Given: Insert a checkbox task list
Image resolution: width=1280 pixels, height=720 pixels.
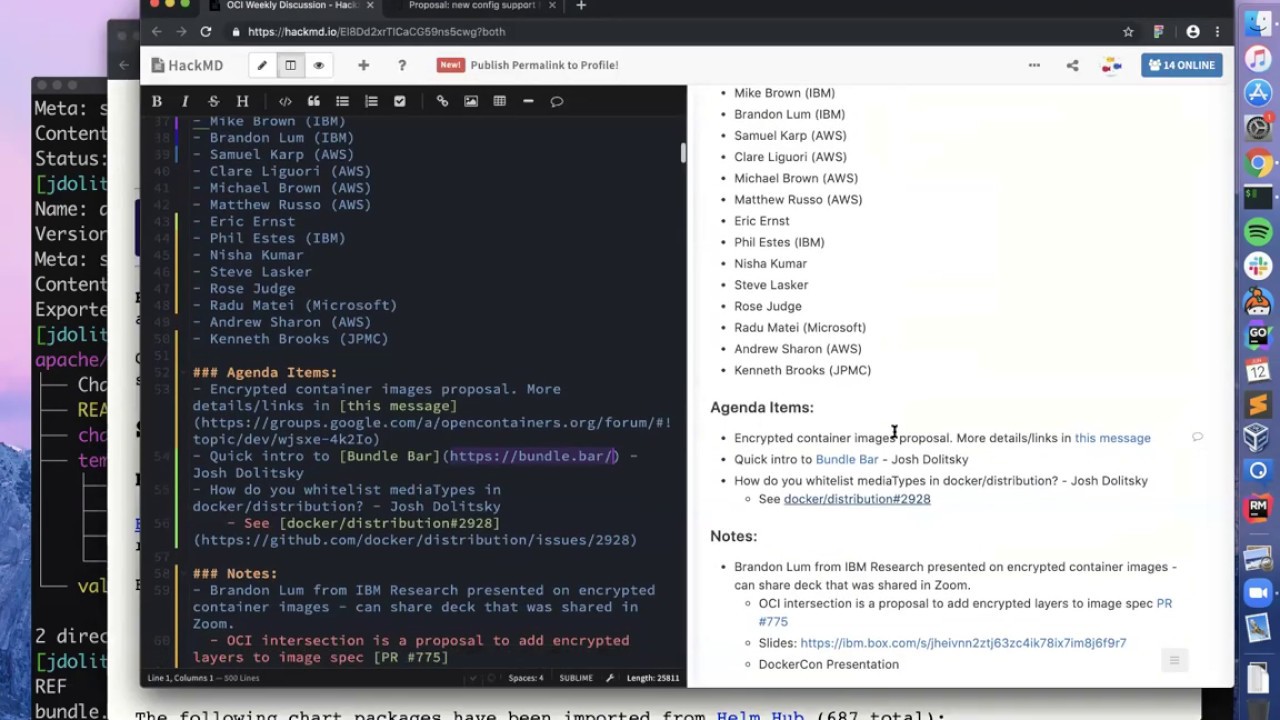Looking at the screenshot, I should pos(399,101).
